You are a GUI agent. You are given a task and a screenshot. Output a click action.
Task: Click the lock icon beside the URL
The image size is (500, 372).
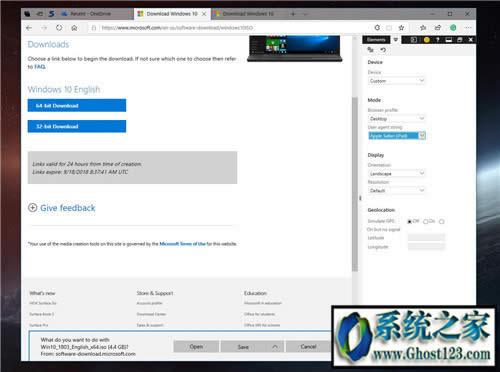(94, 28)
